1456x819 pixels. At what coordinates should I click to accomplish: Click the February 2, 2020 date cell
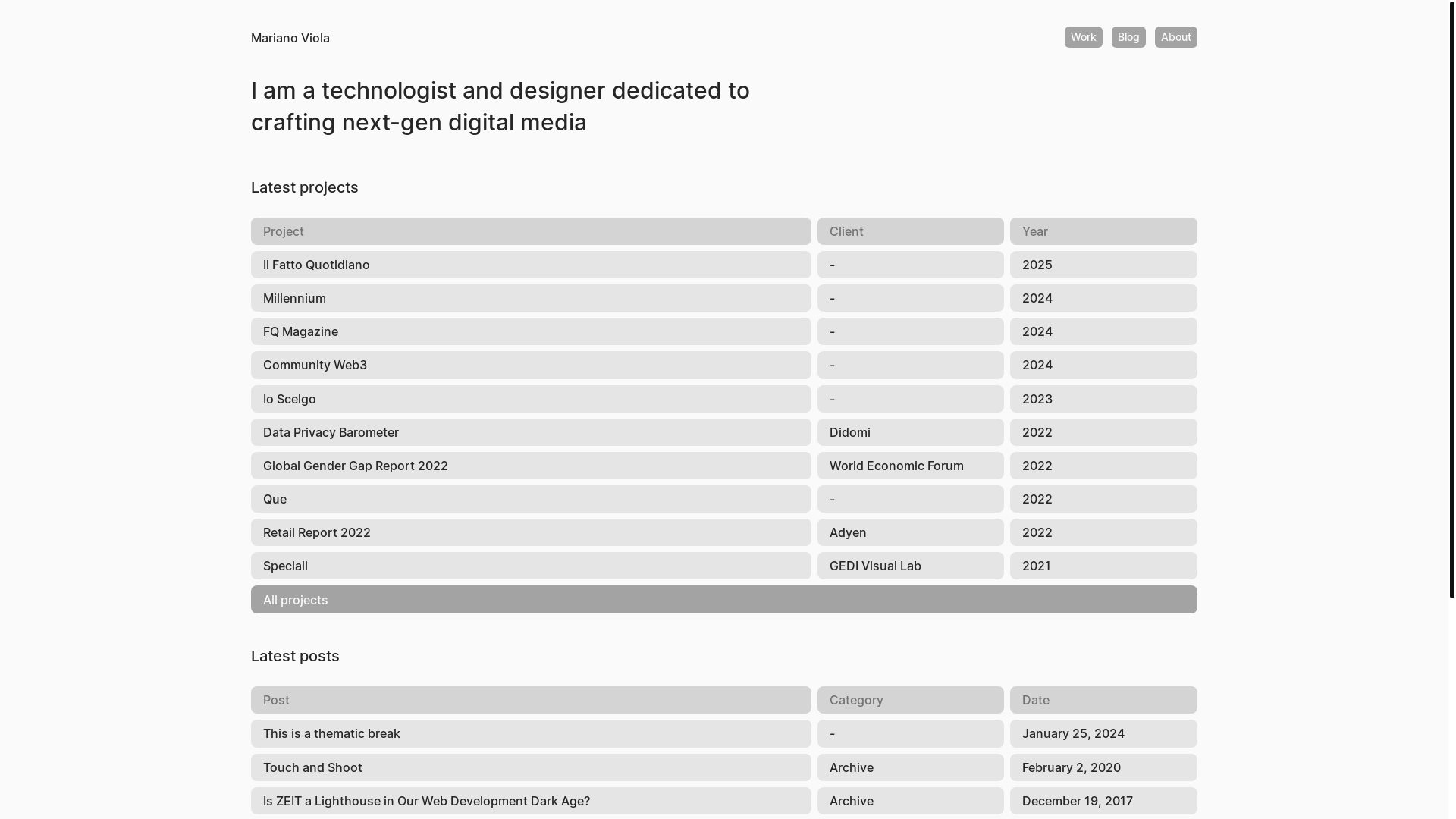[x=1103, y=767]
